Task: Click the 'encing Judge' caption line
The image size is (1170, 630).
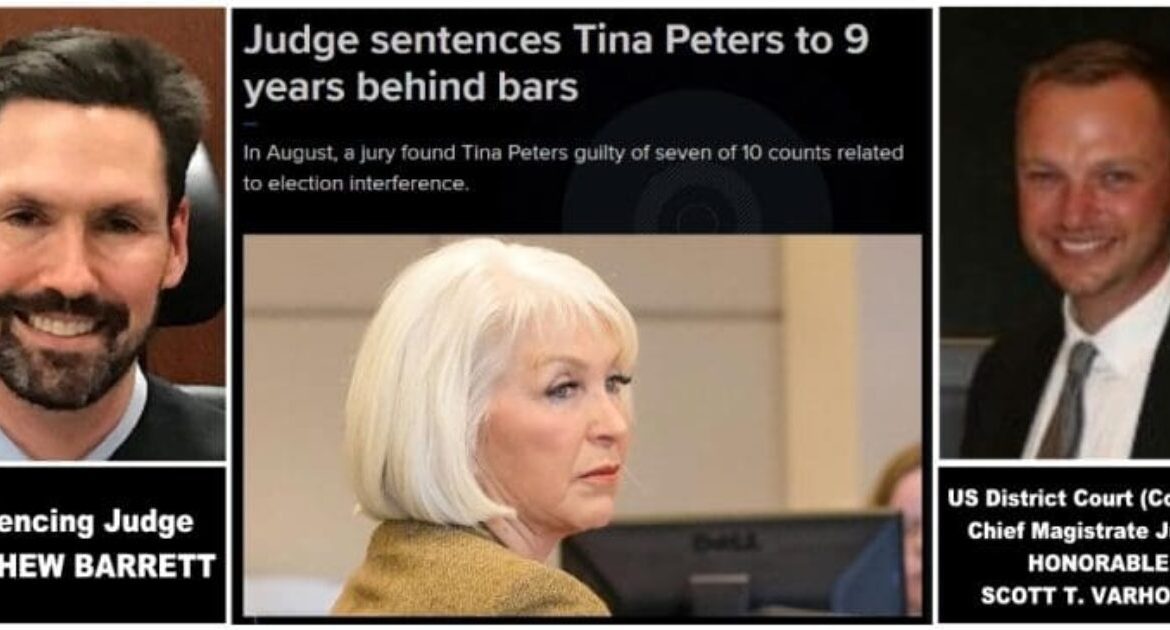Action: tap(97, 523)
